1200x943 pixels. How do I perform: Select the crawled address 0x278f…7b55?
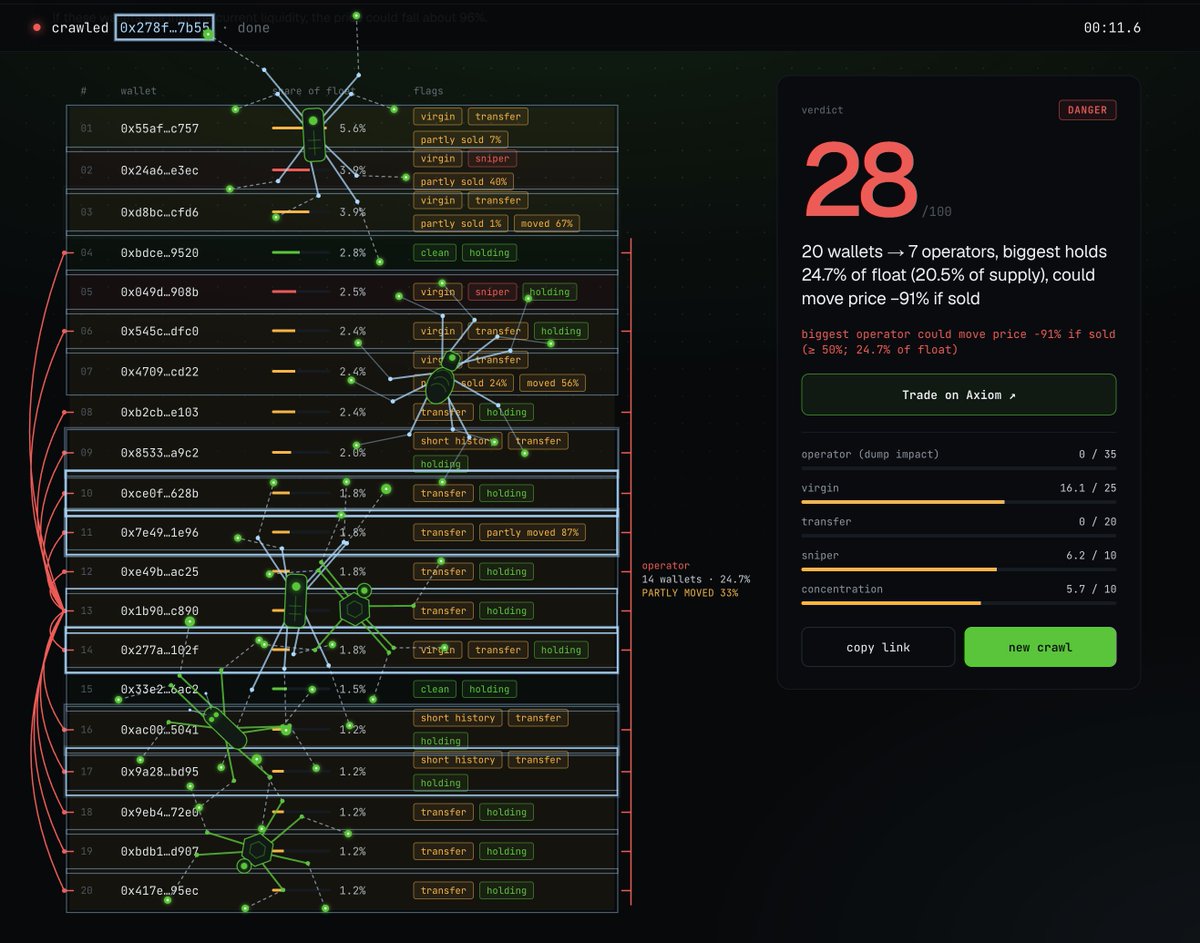click(x=165, y=28)
